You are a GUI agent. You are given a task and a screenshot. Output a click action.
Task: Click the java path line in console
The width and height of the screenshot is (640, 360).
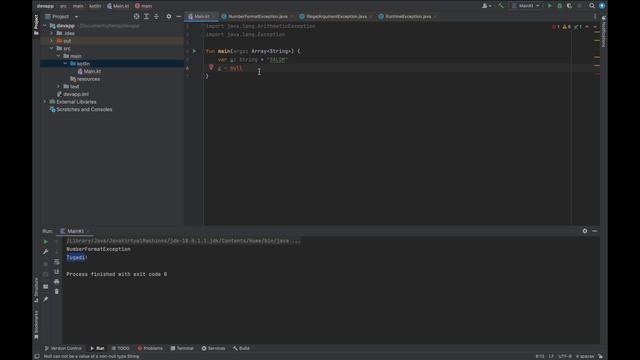pyautogui.click(x=183, y=241)
